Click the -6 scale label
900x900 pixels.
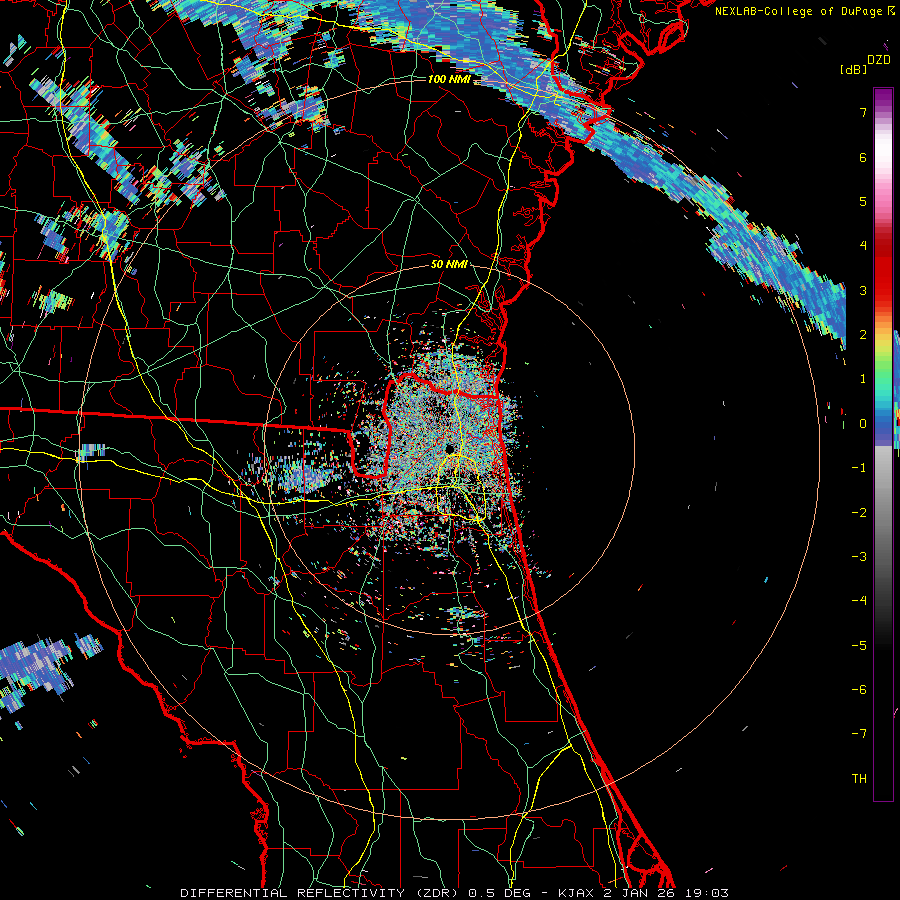click(x=859, y=690)
